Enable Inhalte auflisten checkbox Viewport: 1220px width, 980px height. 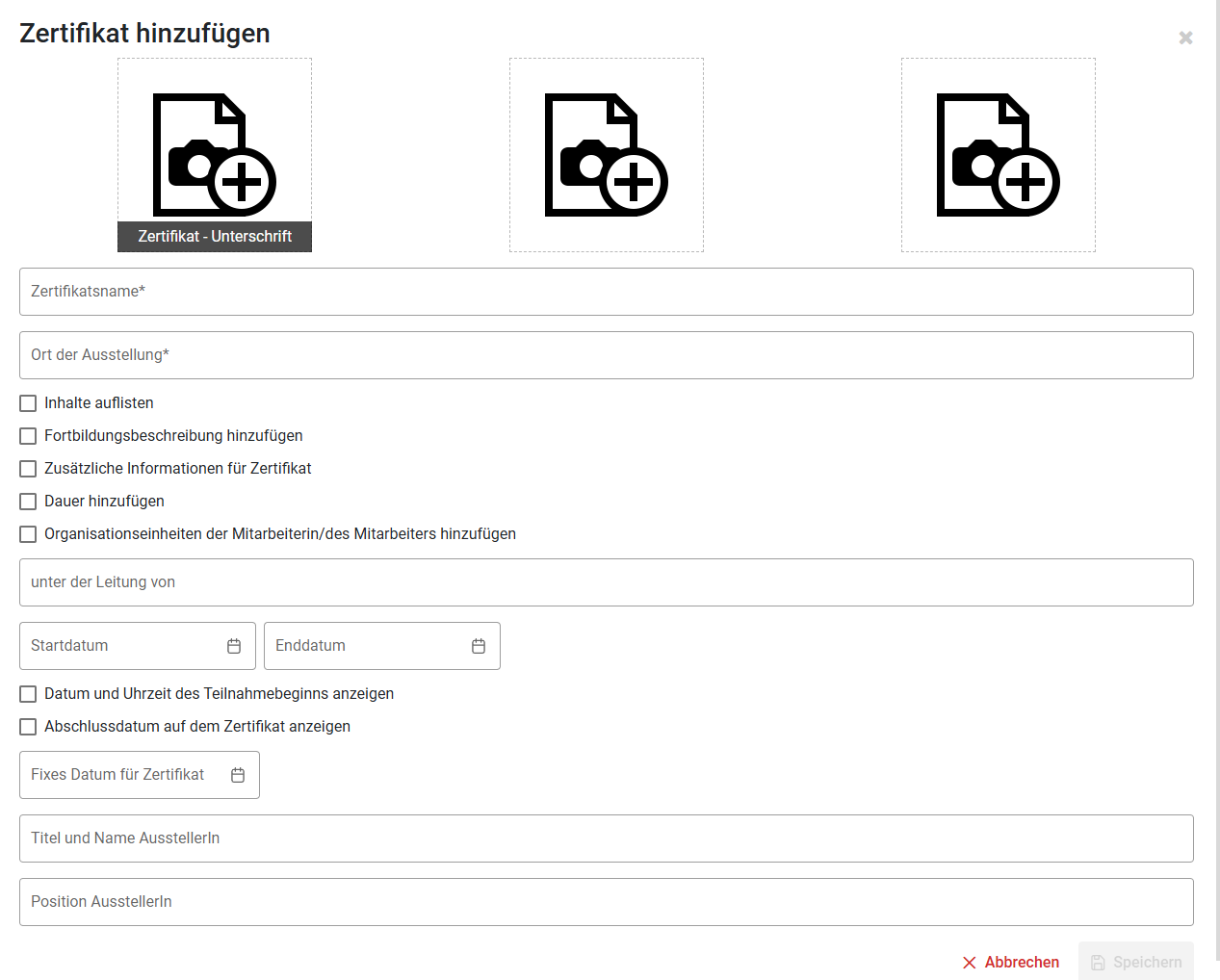(x=29, y=403)
